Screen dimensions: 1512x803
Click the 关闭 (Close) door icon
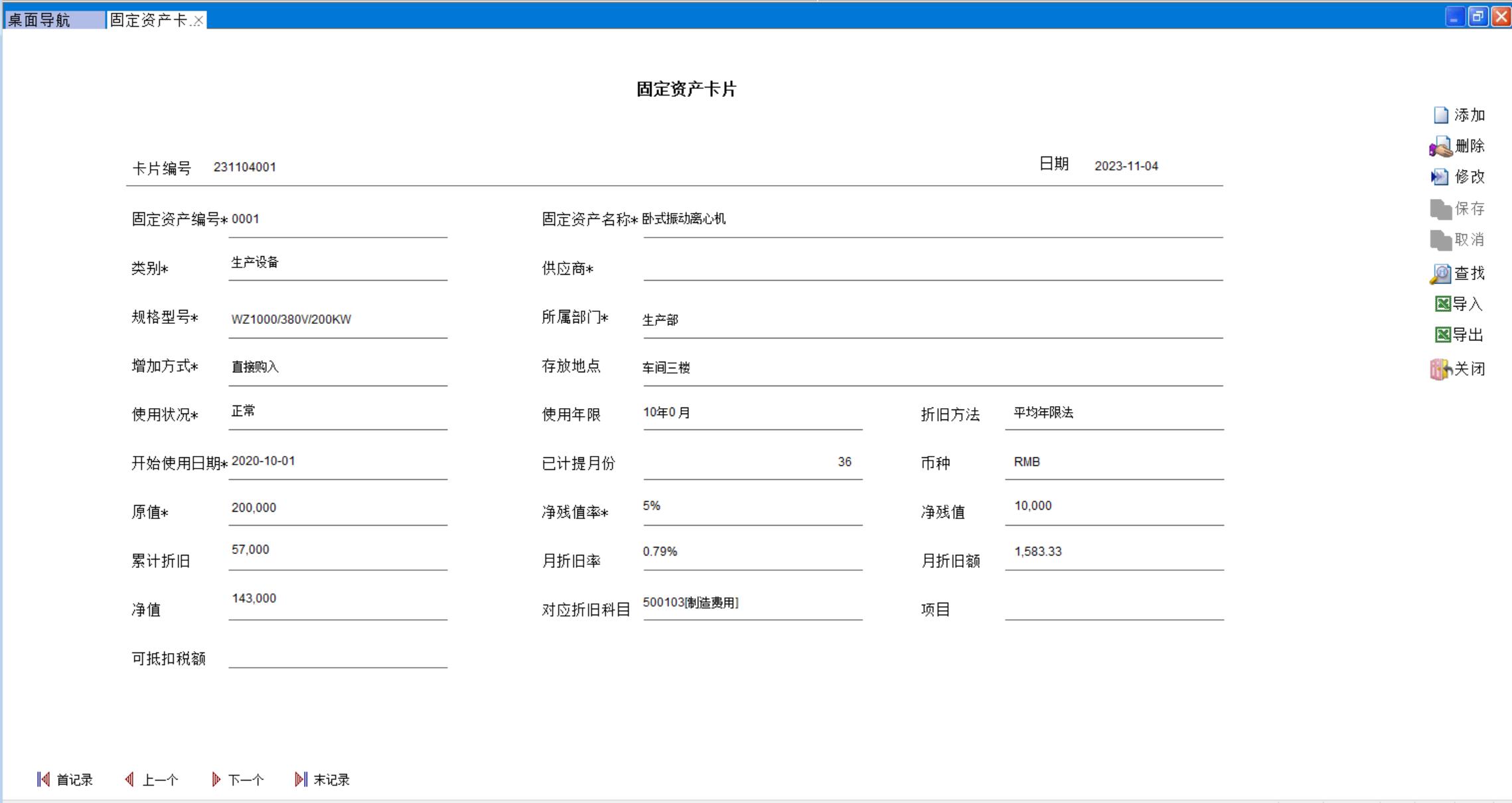click(1440, 369)
